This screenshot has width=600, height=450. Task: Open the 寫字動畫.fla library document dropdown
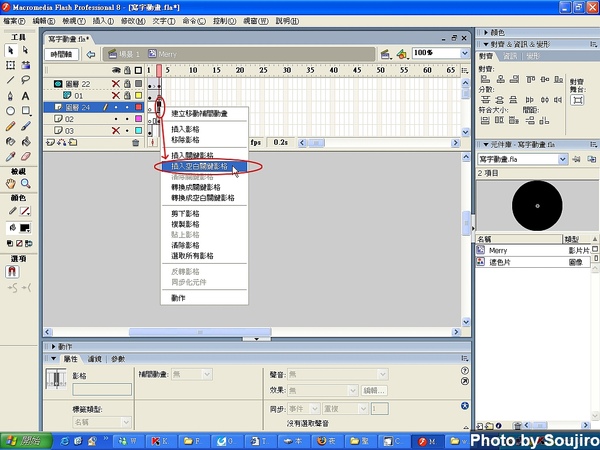(564, 159)
